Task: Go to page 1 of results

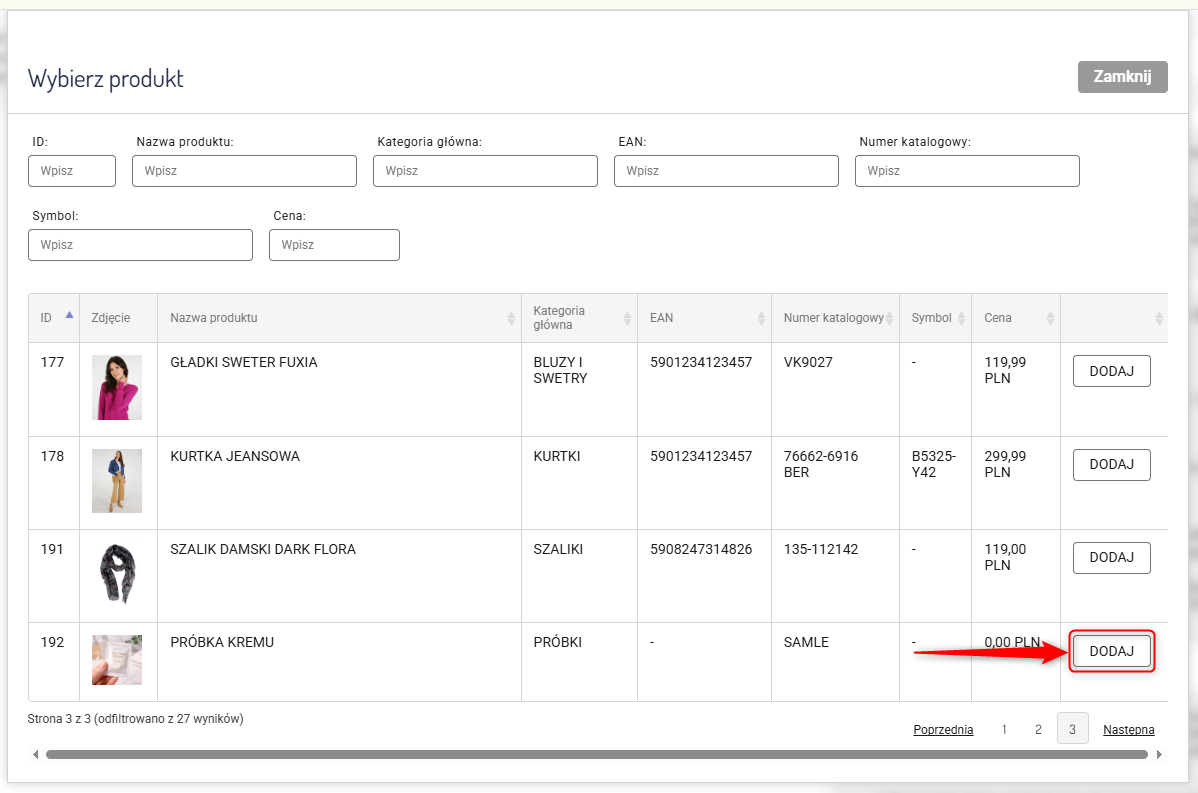Action: 1004,730
